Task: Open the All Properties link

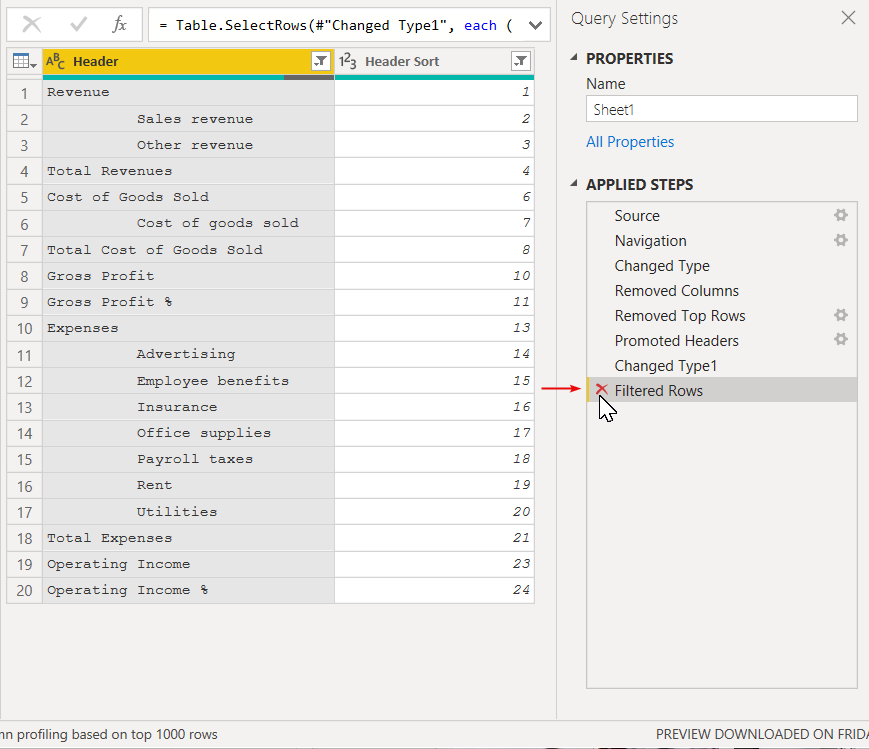Action: pyautogui.click(x=630, y=142)
